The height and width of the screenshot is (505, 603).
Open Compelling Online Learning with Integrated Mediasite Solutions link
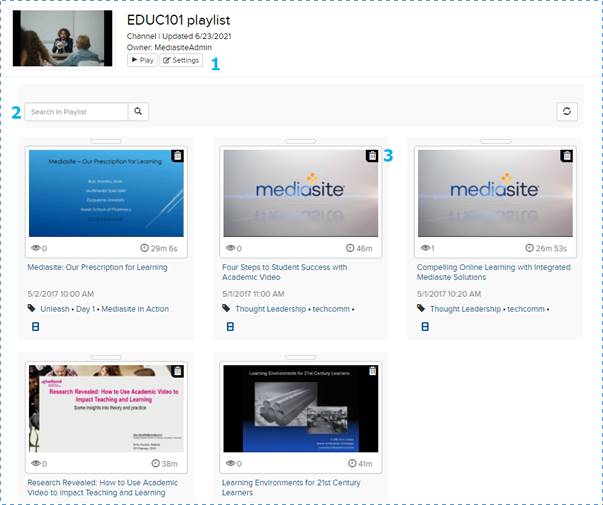click(493, 272)
